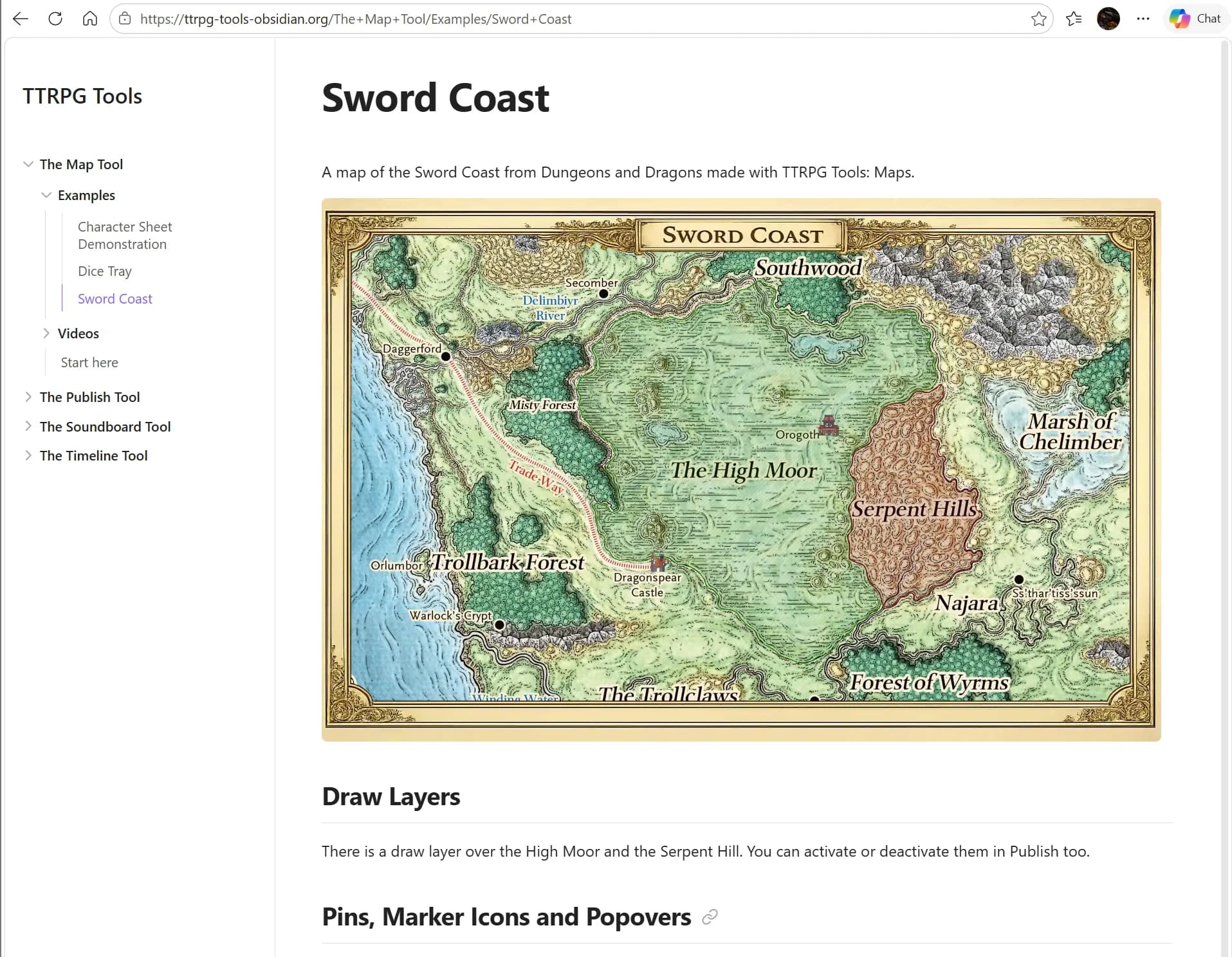The width and height of the screenshot is (1232, 957).
Task: Select The Timeline Tool tree item
Action: [x=93, y=456]
